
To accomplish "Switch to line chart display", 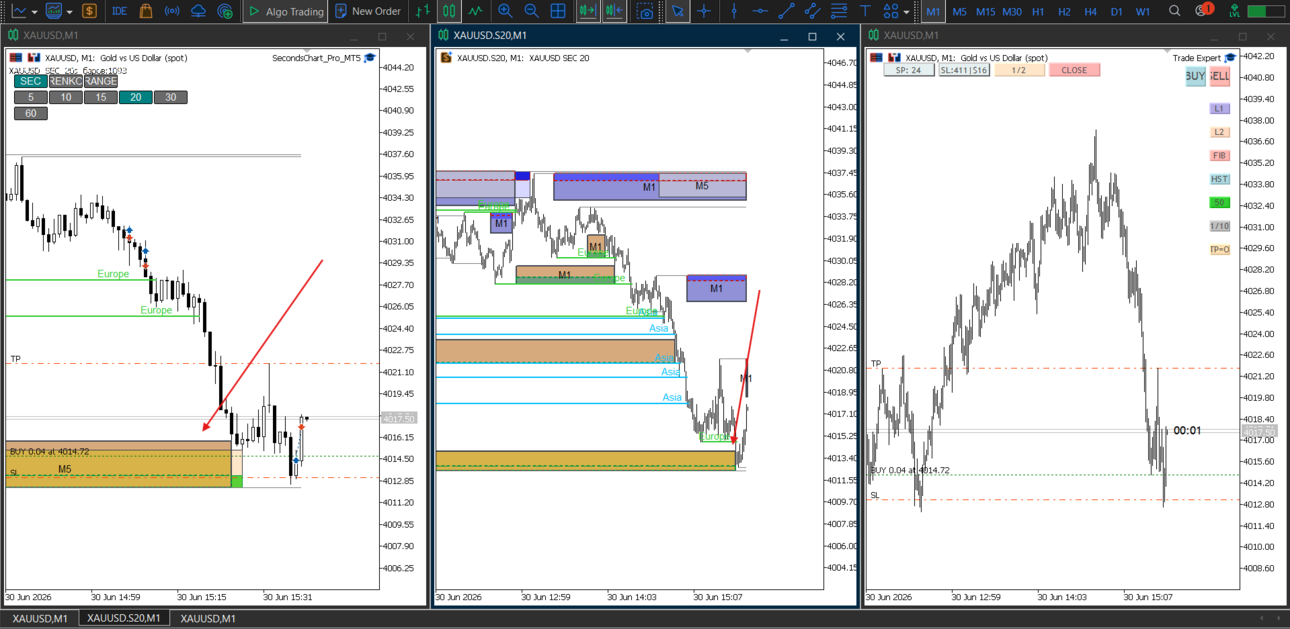I will 476,11.
